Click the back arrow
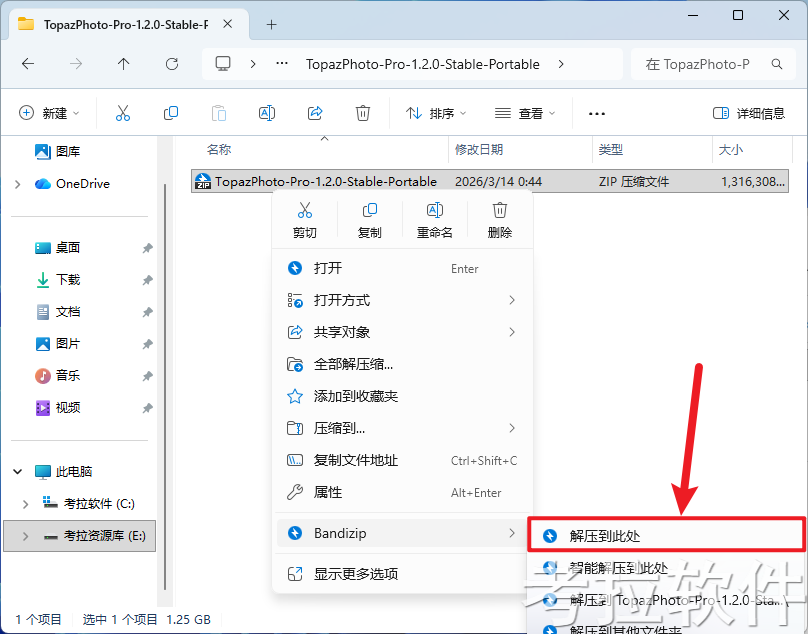 tap(28, 62)
